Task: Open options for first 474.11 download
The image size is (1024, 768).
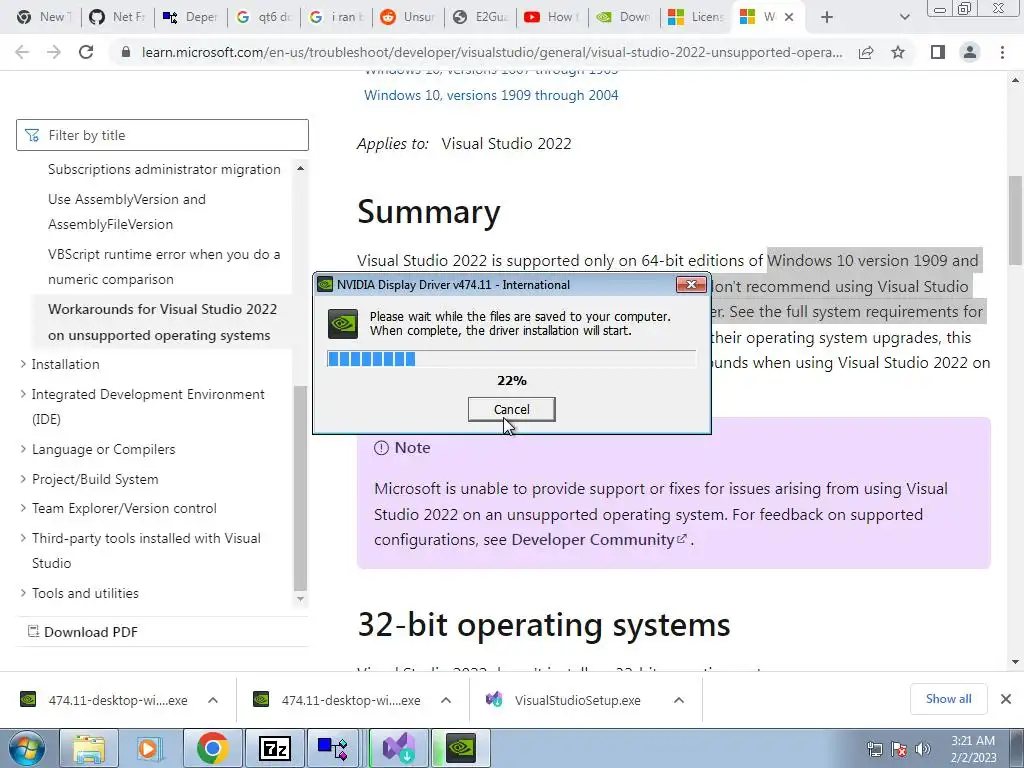Action: [x=213, y=700]
